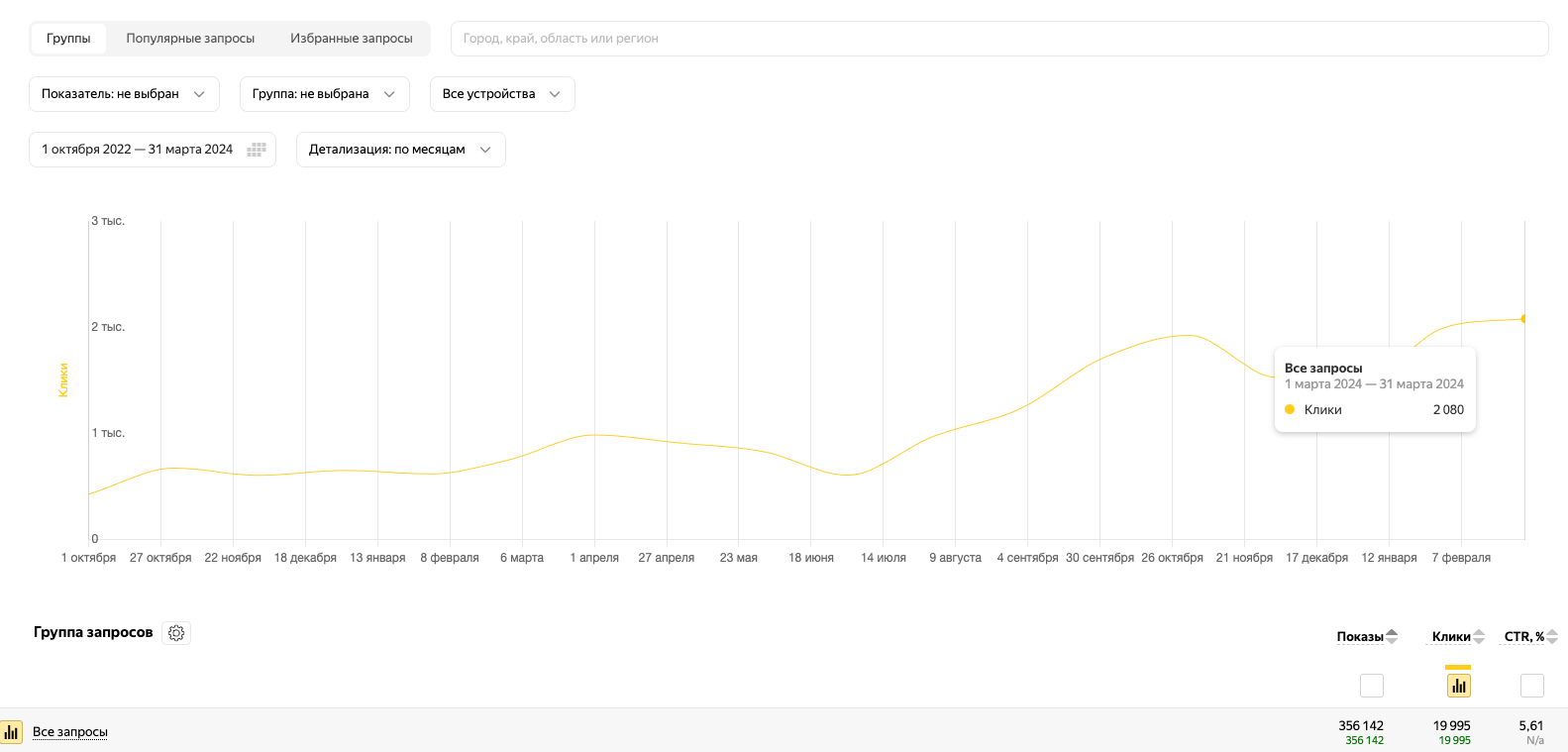Open the Группа: не выбрана dropdown
The width and height of the screenshot is (1568, 752).
pyautogui.click(x=324, y=94)
